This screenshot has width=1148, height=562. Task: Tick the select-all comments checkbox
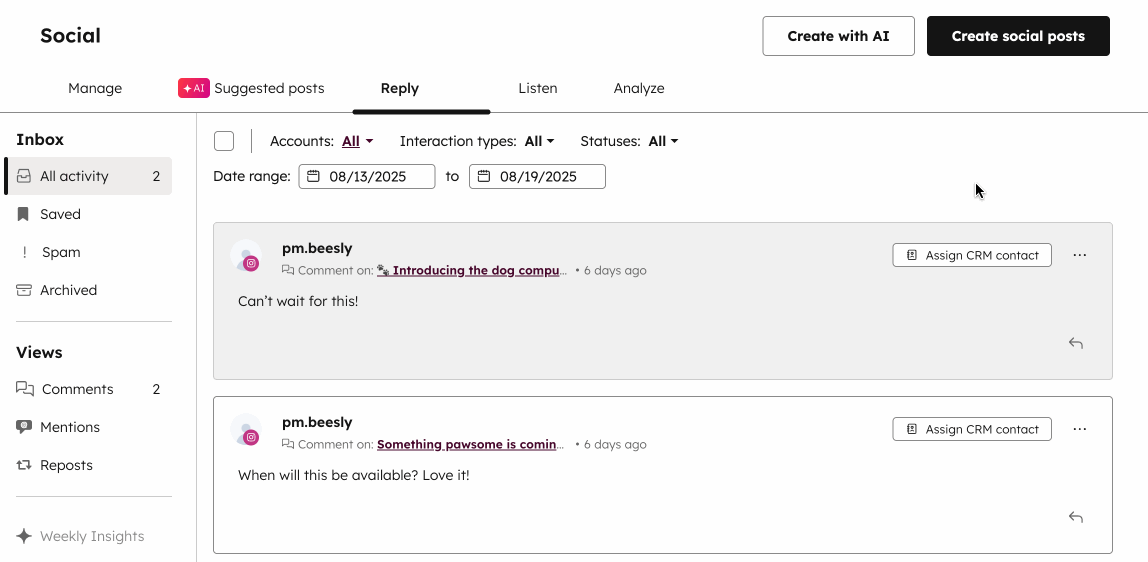224,141
